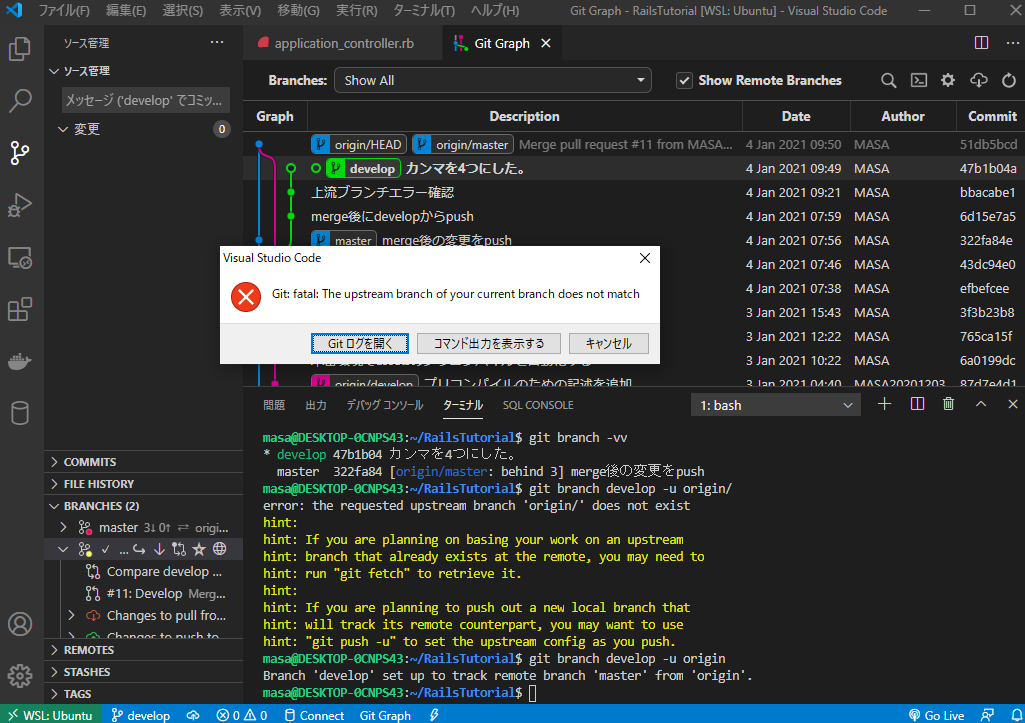Expand the FILE HISTORY section

(144, 484)
